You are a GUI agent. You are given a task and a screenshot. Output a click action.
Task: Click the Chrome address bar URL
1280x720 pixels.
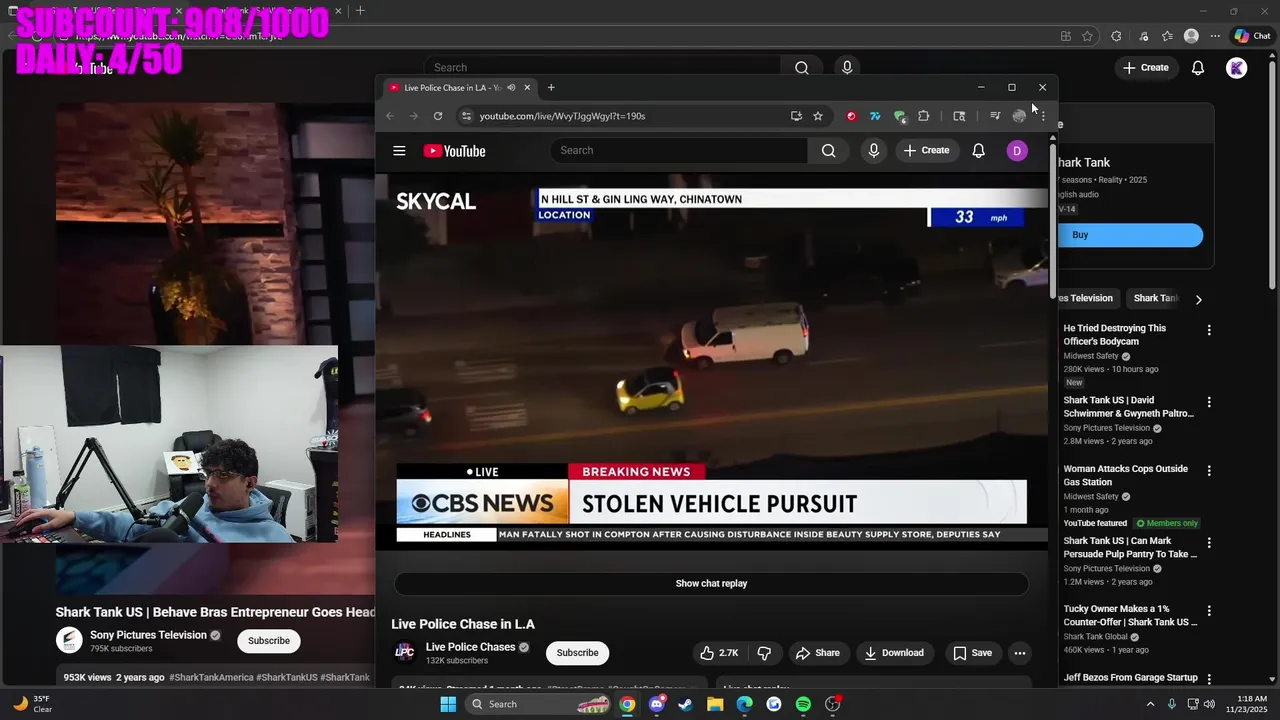(562, 116)
